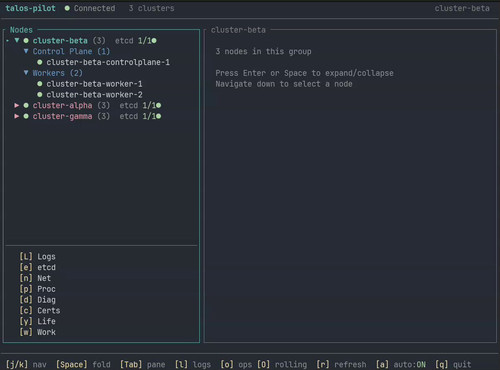Viewport: 500px width, 370px height.
Task: Click 'Press Enter or Space to expand/collapse' text
Action: 304,73
